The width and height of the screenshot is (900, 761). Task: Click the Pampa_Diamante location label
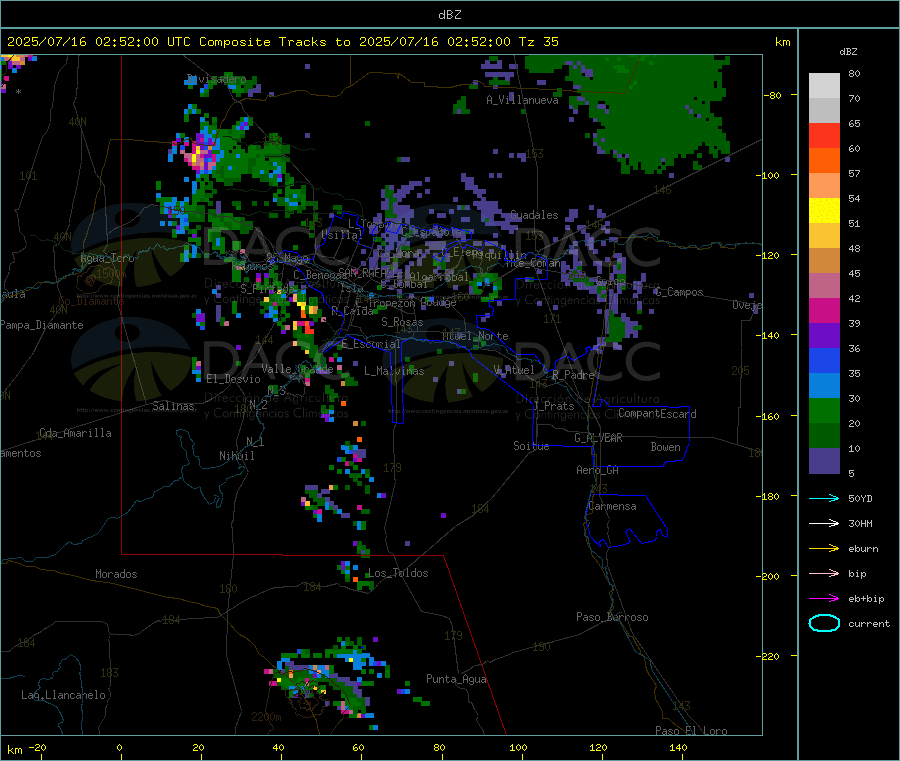pos(41,325)
